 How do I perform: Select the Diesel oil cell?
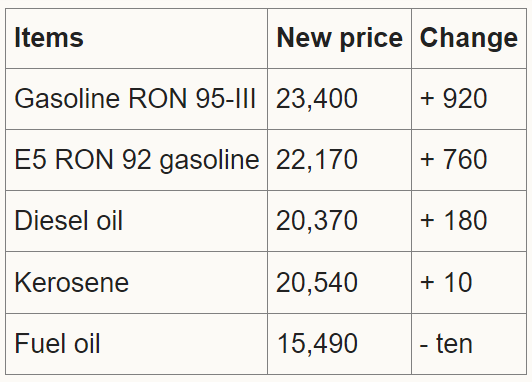tap(136, 221)
